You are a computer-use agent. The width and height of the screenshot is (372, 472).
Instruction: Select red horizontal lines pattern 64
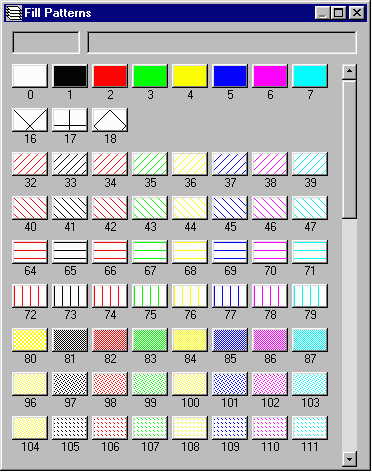(30, 252)
